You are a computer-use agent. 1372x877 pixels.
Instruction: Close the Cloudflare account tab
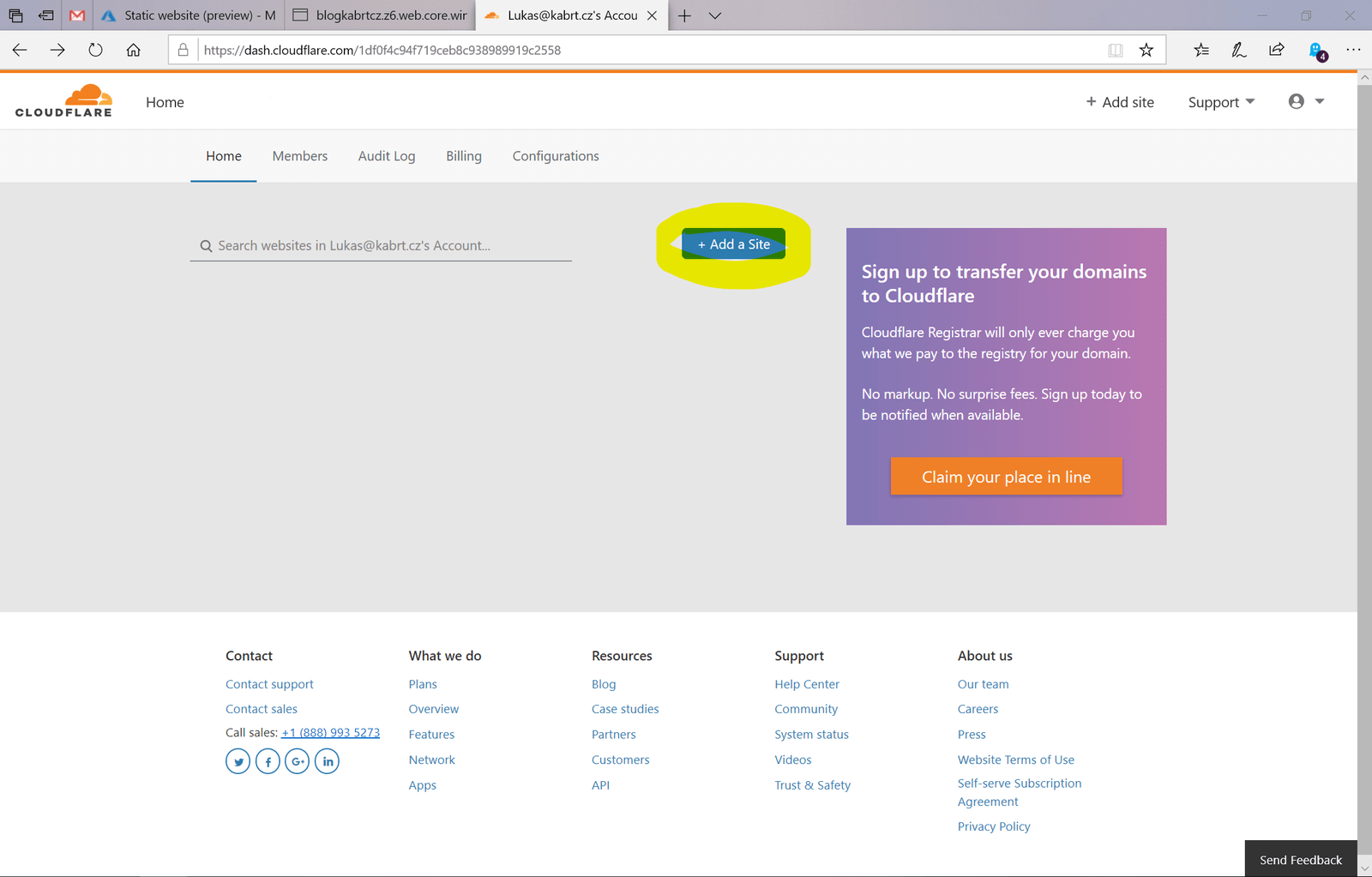[x=652, y=15]
